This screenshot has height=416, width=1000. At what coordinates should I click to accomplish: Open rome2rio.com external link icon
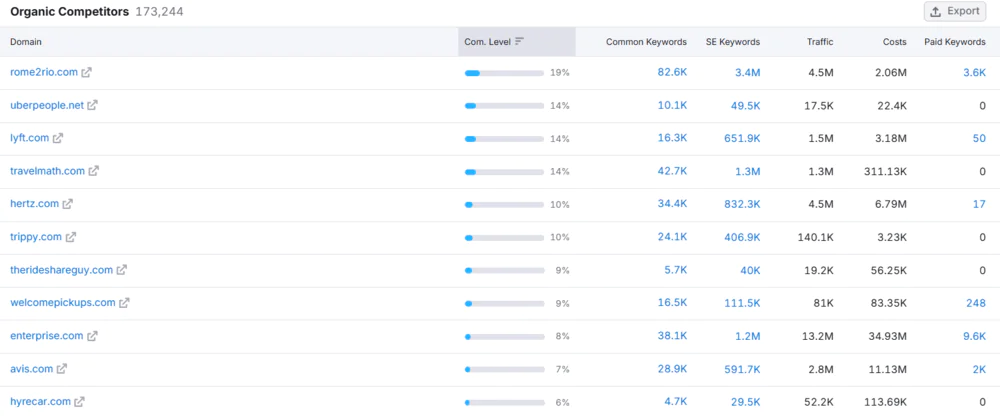coord(86,73)
